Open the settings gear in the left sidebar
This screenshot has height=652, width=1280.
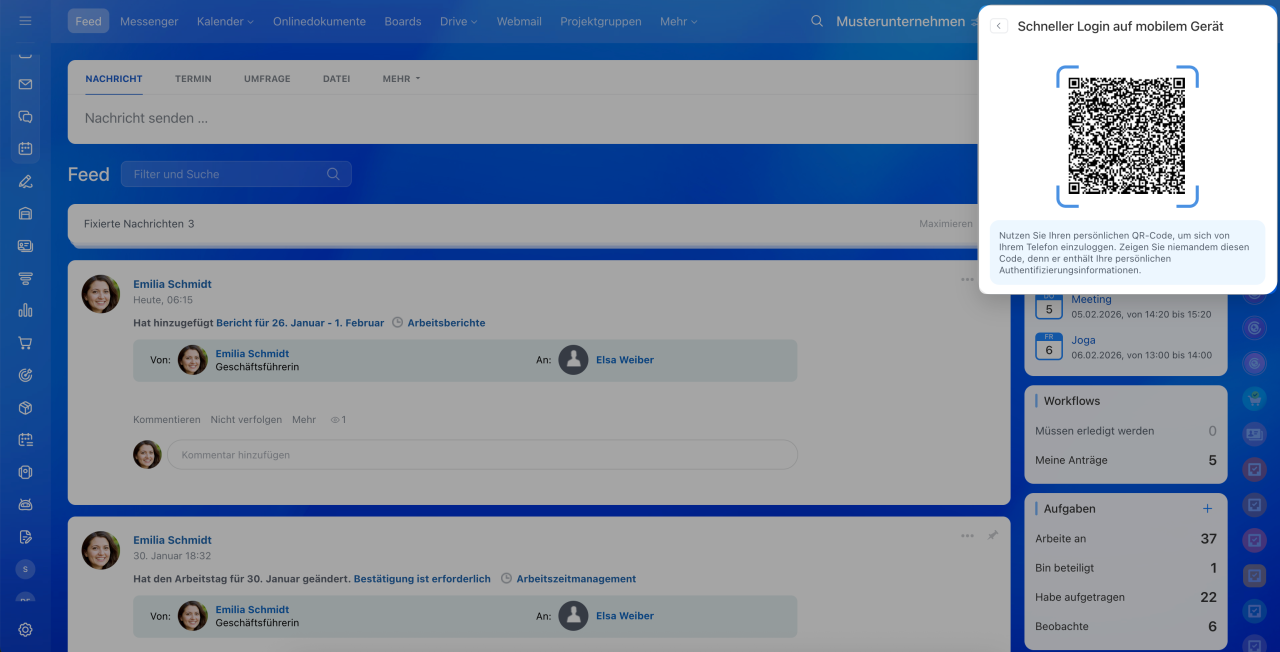tap(25, 630)
